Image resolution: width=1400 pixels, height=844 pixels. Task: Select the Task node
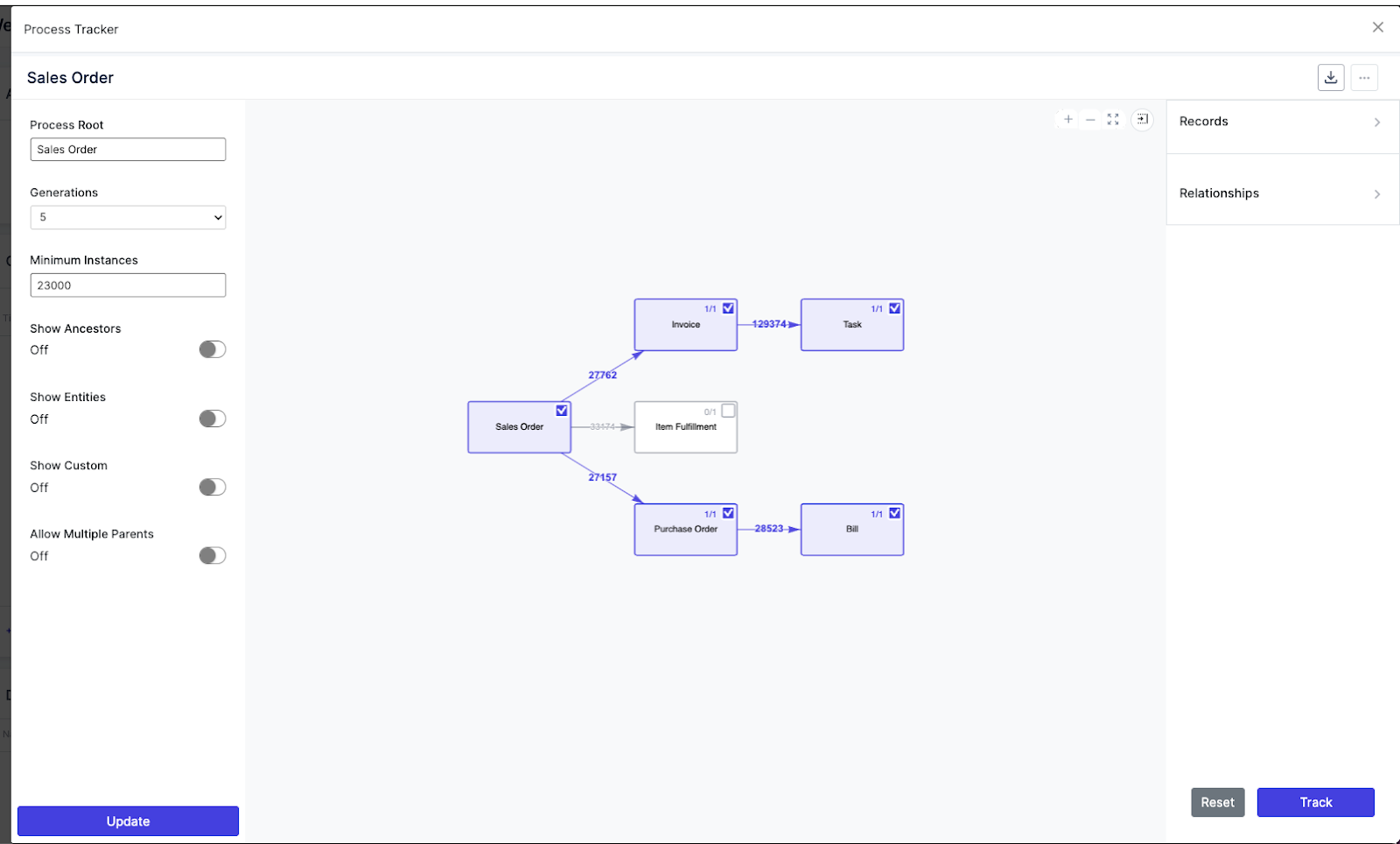click(851, 326)
